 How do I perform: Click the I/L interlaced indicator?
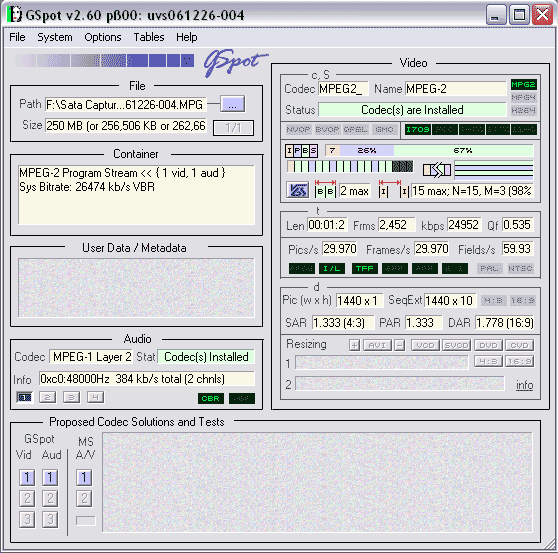332,268
